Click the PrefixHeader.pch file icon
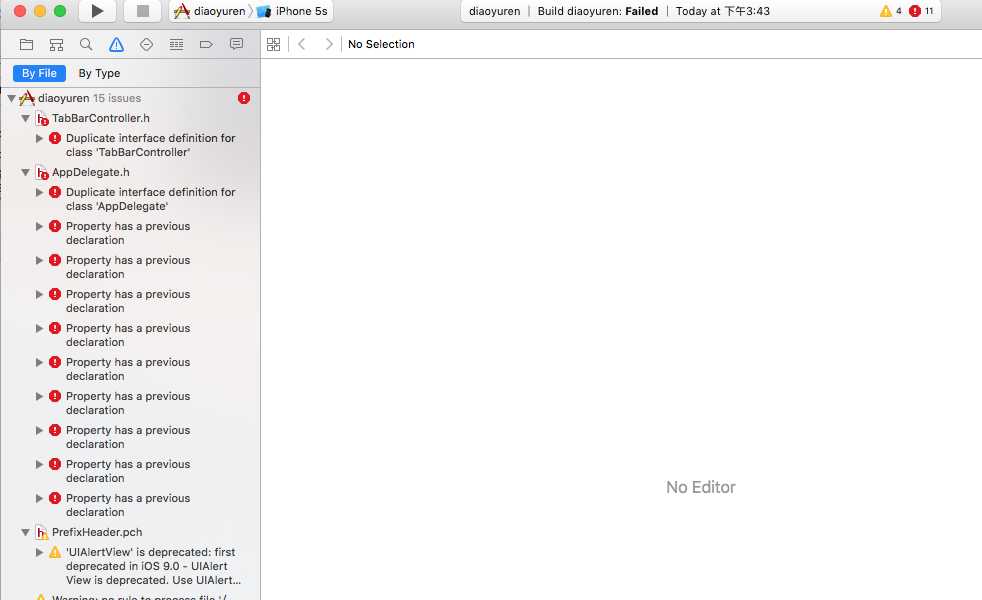The height and width of the screenshot is (600, 982). tap(42, 532)
